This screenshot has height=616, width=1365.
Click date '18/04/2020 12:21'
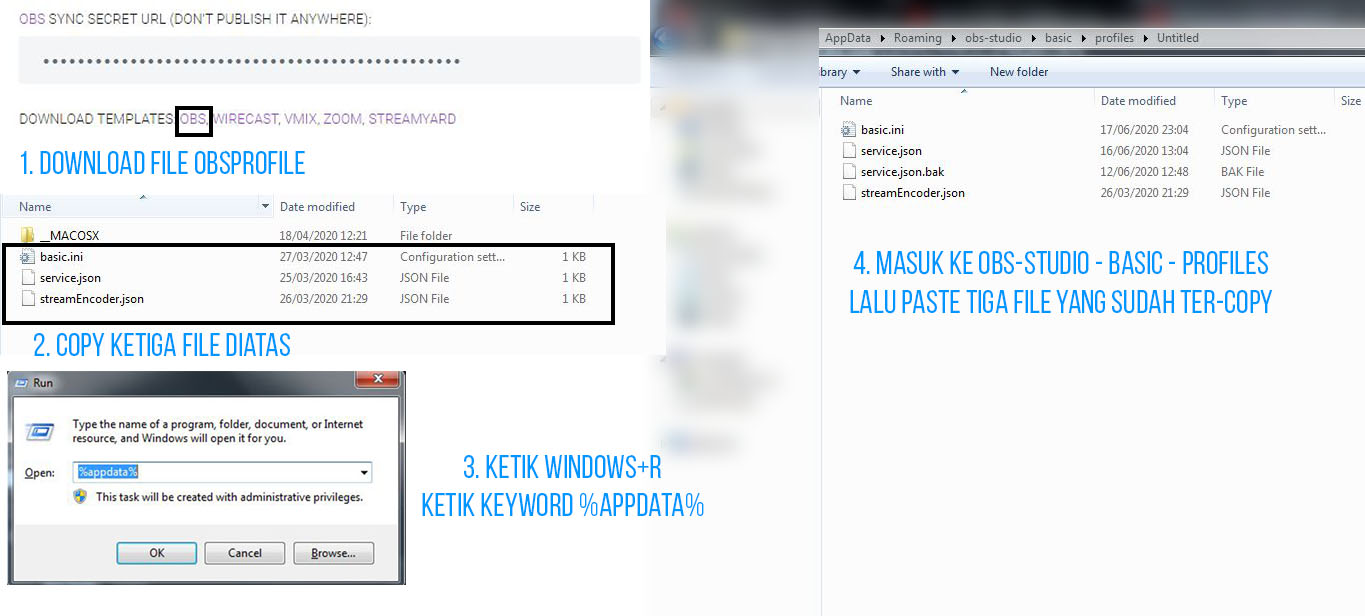pyautogui.click(x=323, y=236)
